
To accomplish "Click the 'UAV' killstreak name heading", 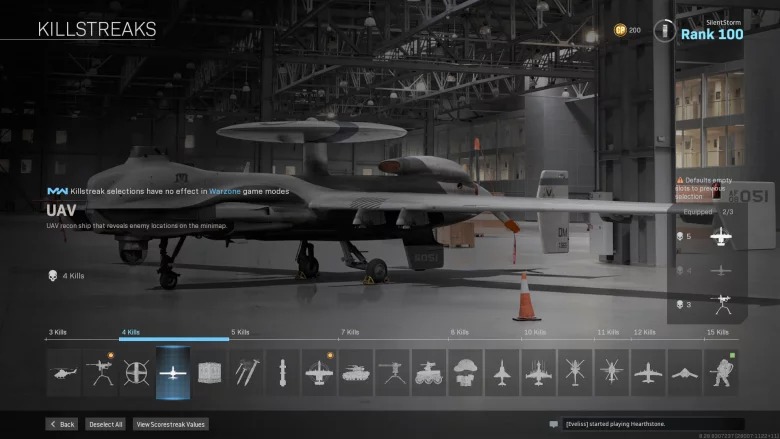I will point(61,211).
